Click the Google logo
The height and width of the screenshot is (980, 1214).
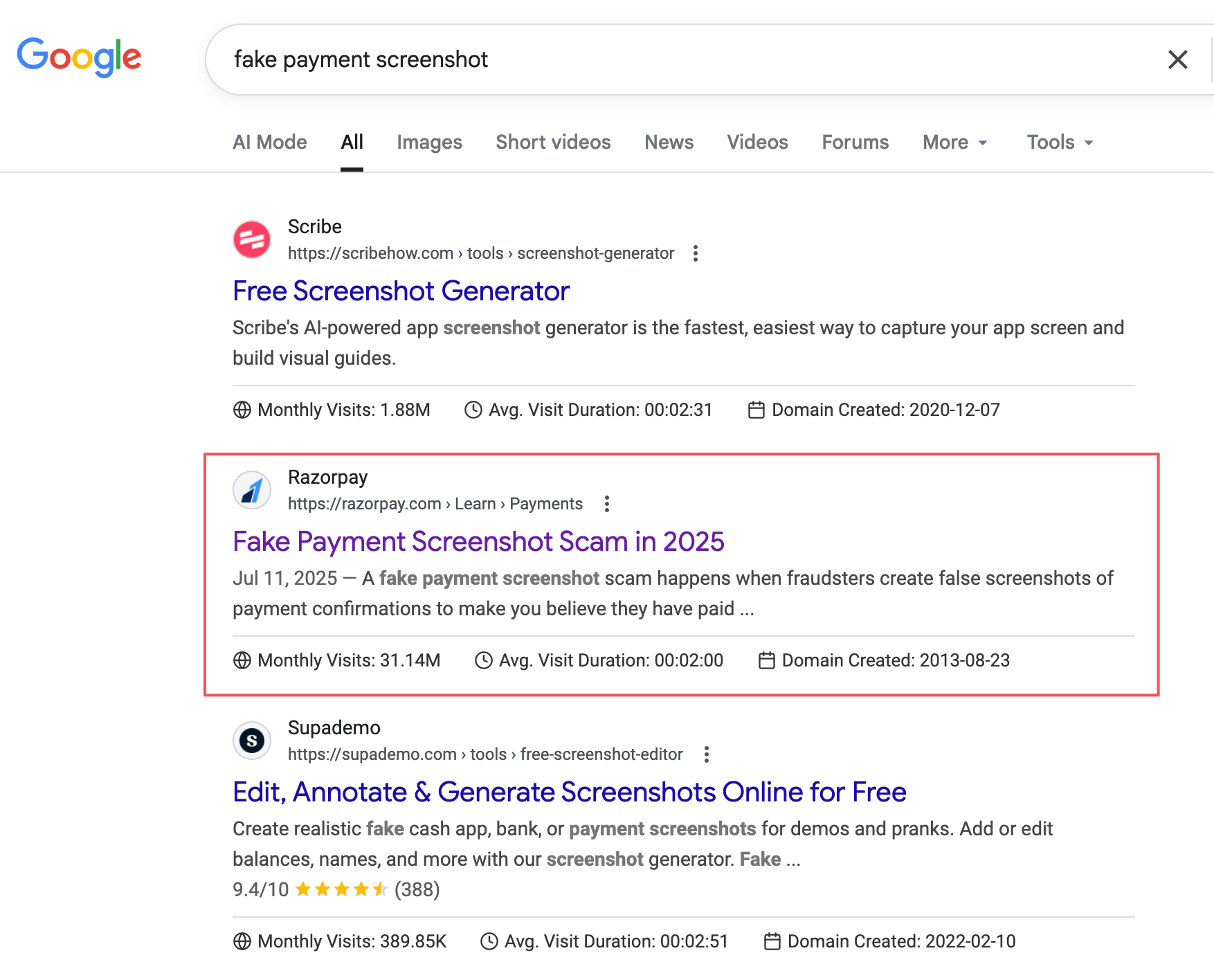tap(79, 57)
